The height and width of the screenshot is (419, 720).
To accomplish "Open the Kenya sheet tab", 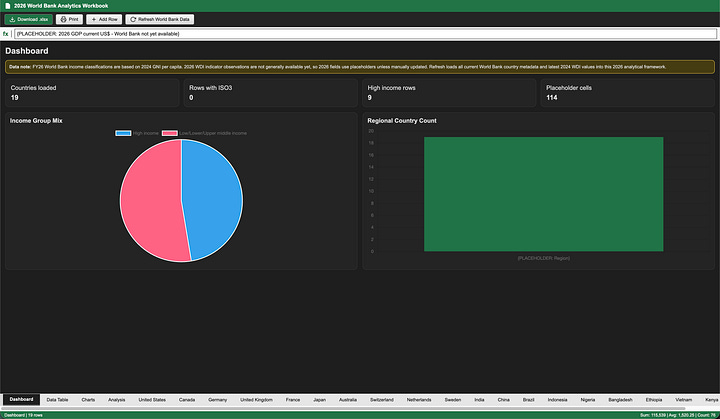I will tap(711, 400).
